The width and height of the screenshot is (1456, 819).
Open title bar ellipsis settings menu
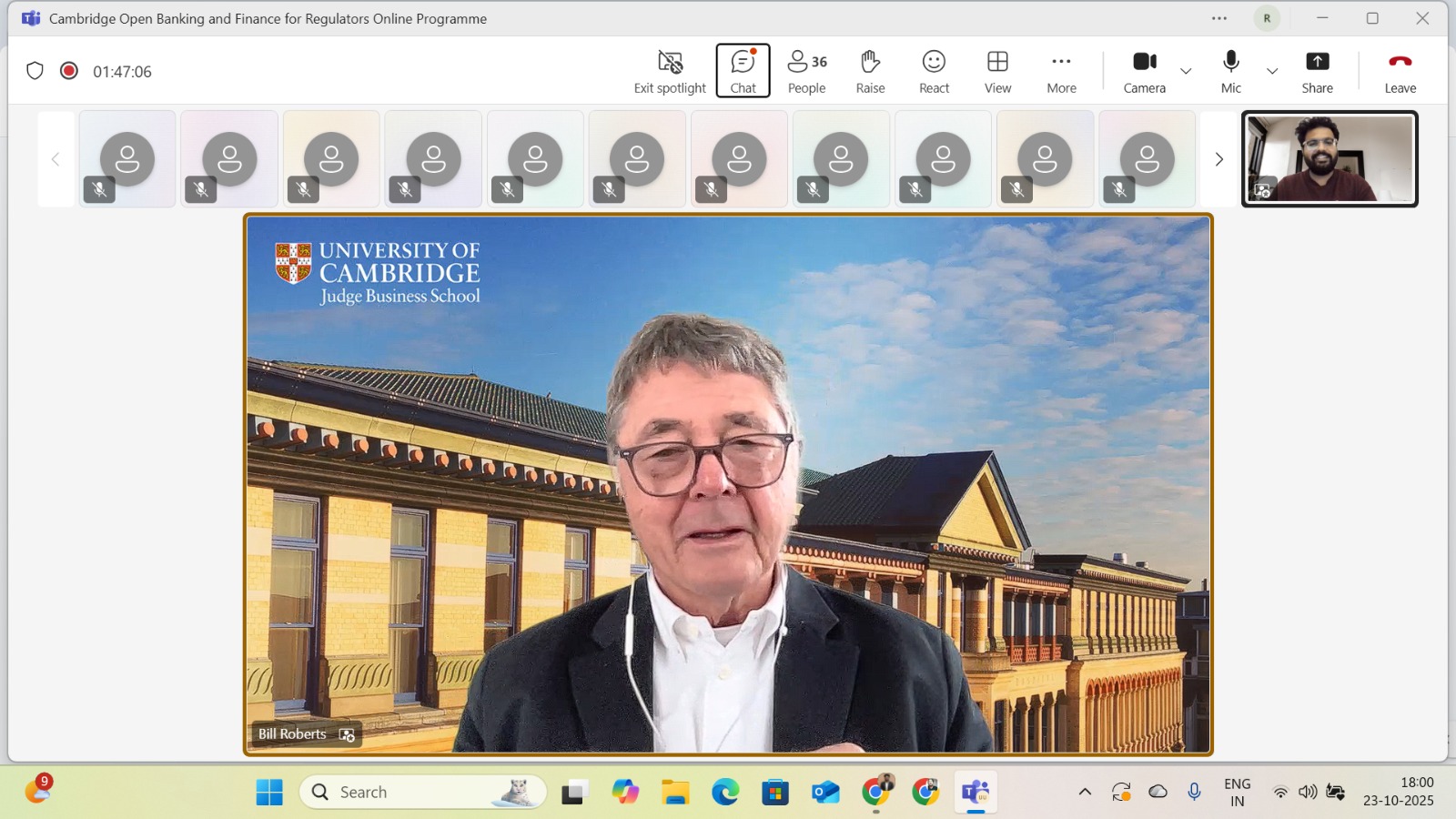click(1219, 18)
